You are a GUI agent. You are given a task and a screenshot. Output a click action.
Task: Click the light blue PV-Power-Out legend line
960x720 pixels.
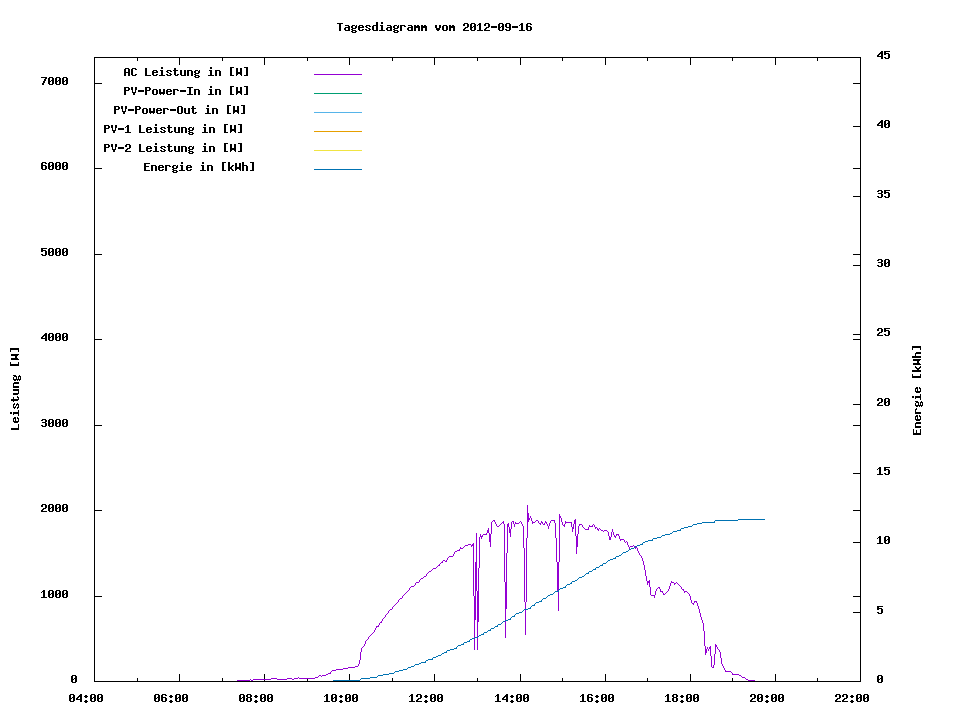pyautogui.click(x=337, y=112)
